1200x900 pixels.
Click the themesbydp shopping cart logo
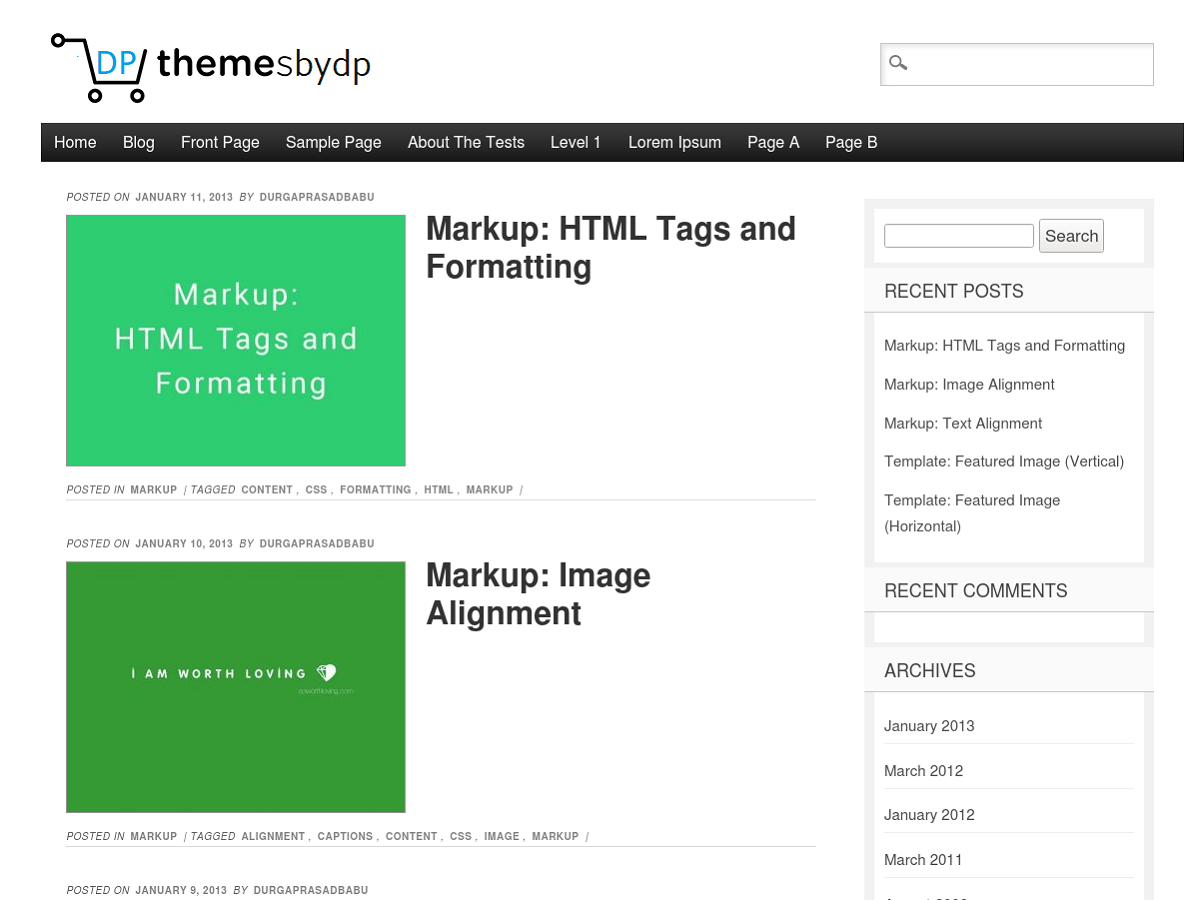[210, 66]
